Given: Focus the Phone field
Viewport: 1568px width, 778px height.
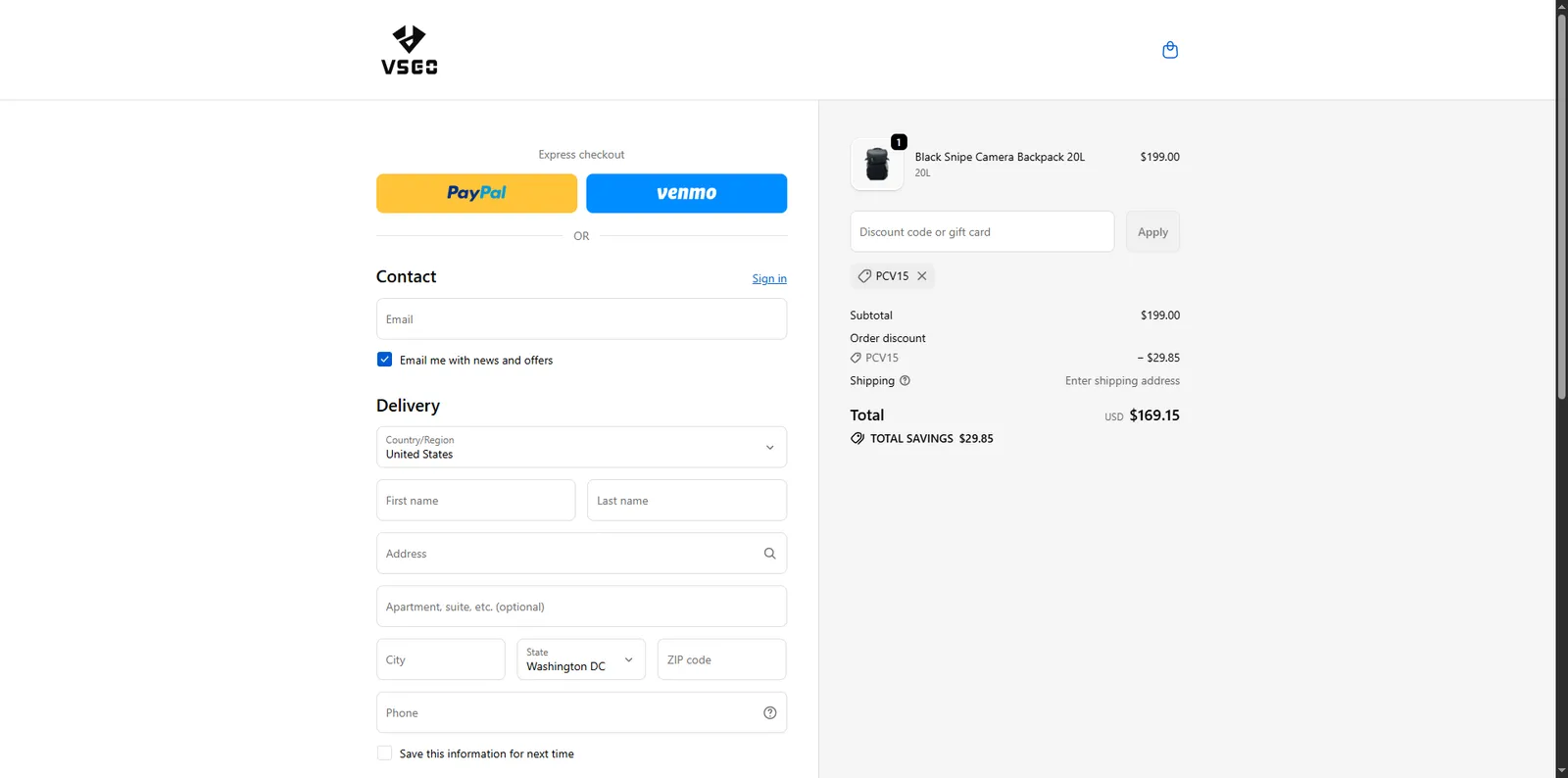Looking at the screenshot, I should pyautogui.click(x=581, y=713).
